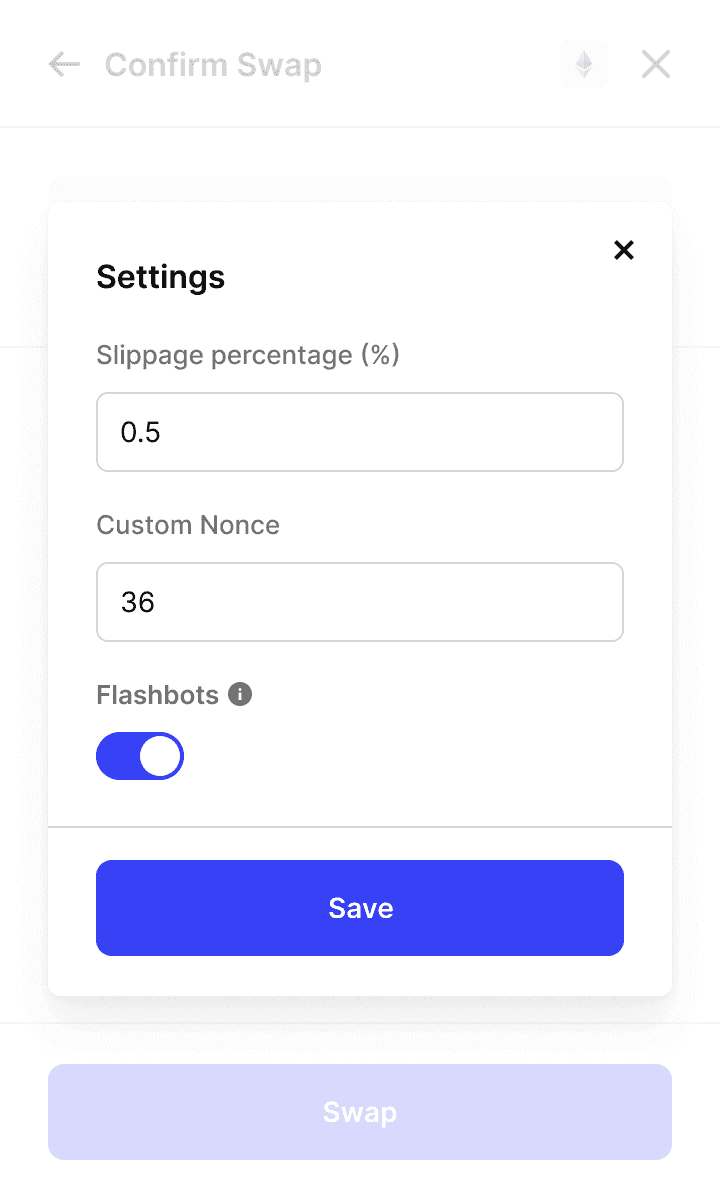Select the info circle beside Flashbots label

[239, 694]
